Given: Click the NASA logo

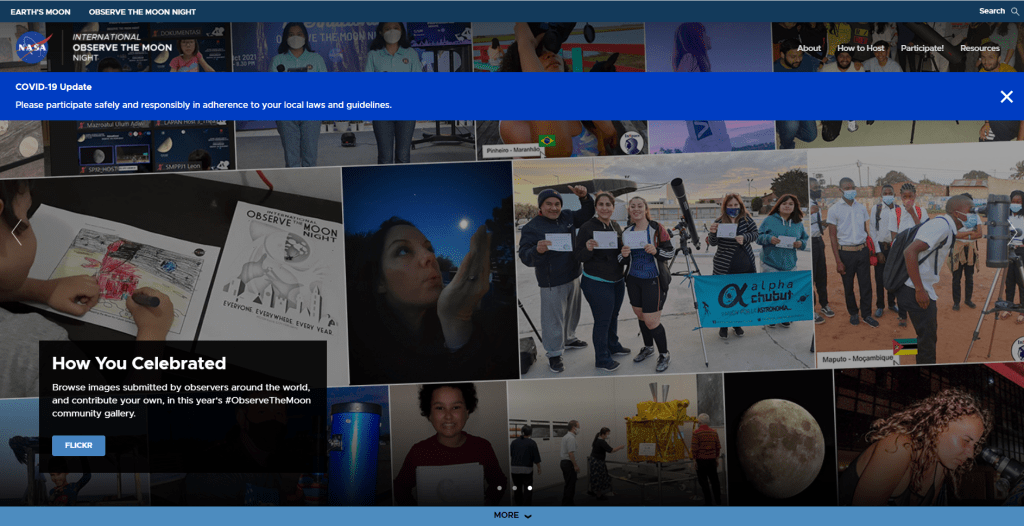Looking at the screenshot, I should pyautogui.click(x=33, y=48).
